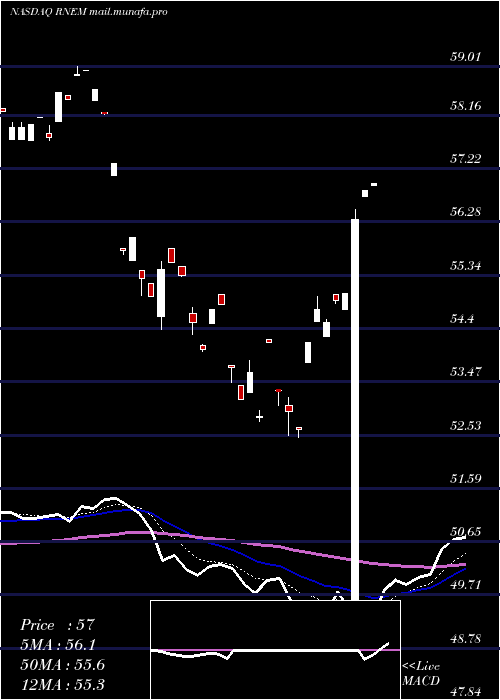Screen dimensions: 500x700
Task: Click the <<Live MACD label
Action: pos(421,673)
